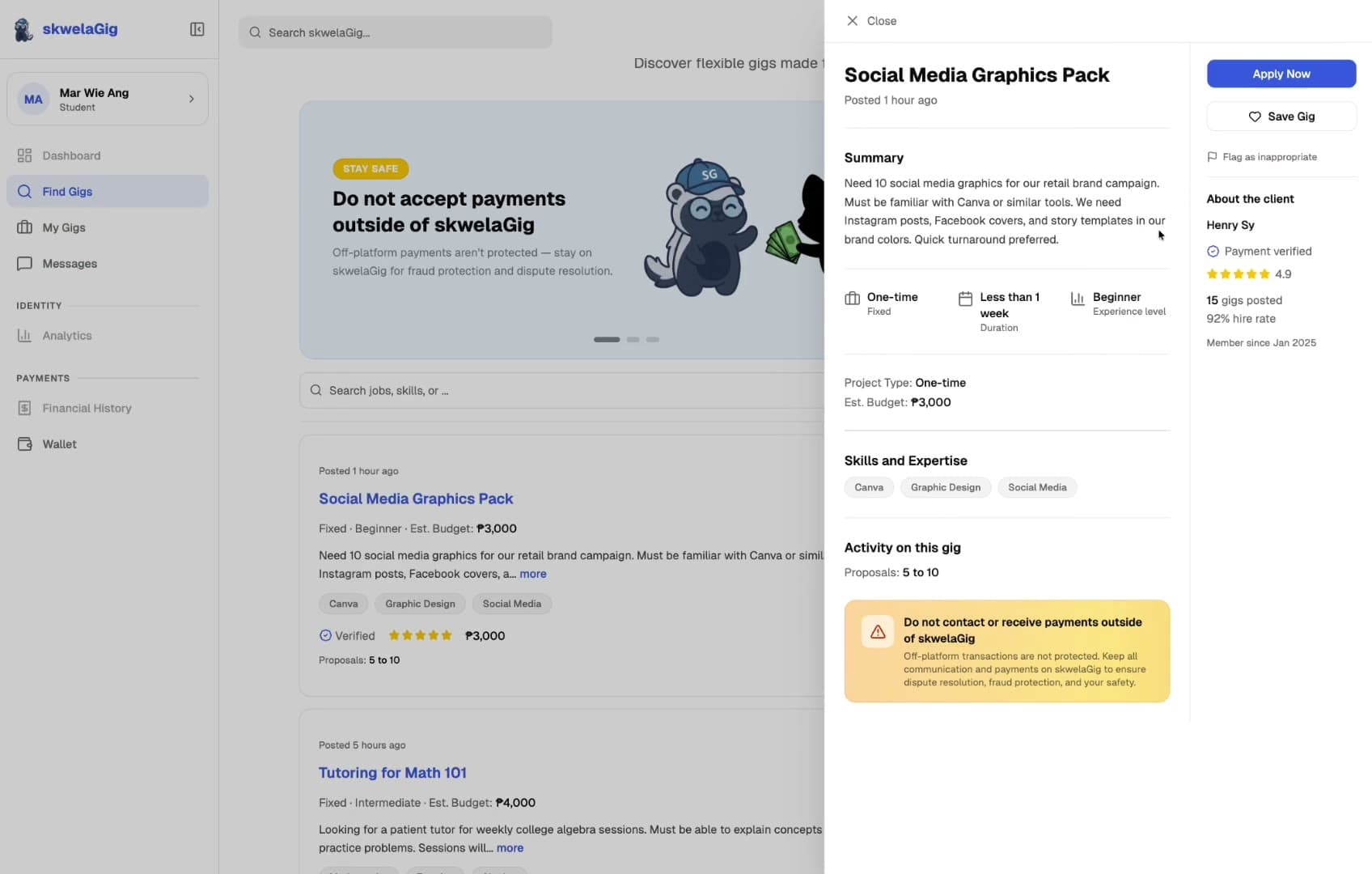The width and height of the screenshot is (1372, 874).
Task: Click the heart icon on Save Gig
Action: coord(1255,117)
